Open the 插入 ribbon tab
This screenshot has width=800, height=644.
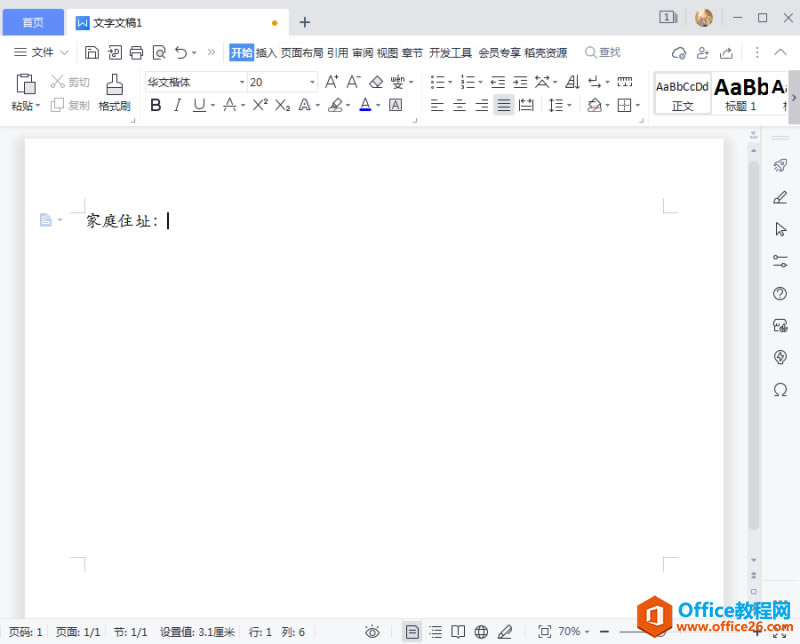pyautogui.click(x=266, y=53)
